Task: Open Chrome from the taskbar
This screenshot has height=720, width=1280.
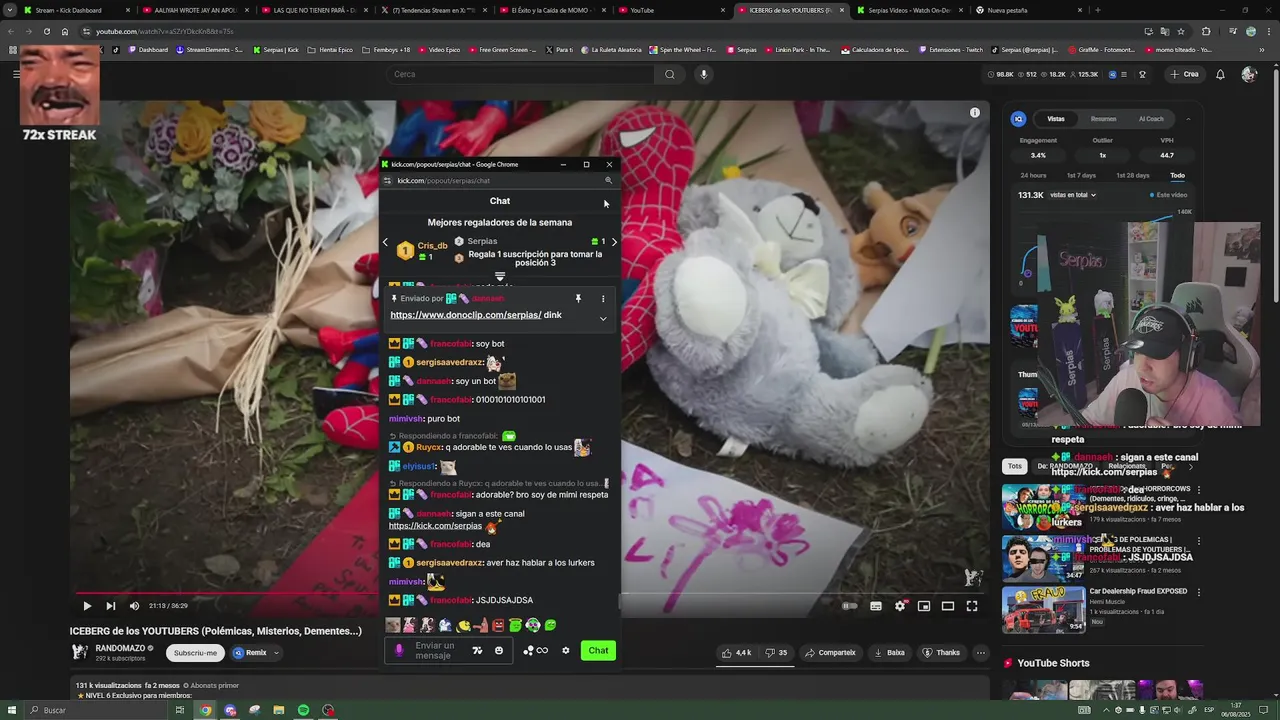Action: point(205,710)
